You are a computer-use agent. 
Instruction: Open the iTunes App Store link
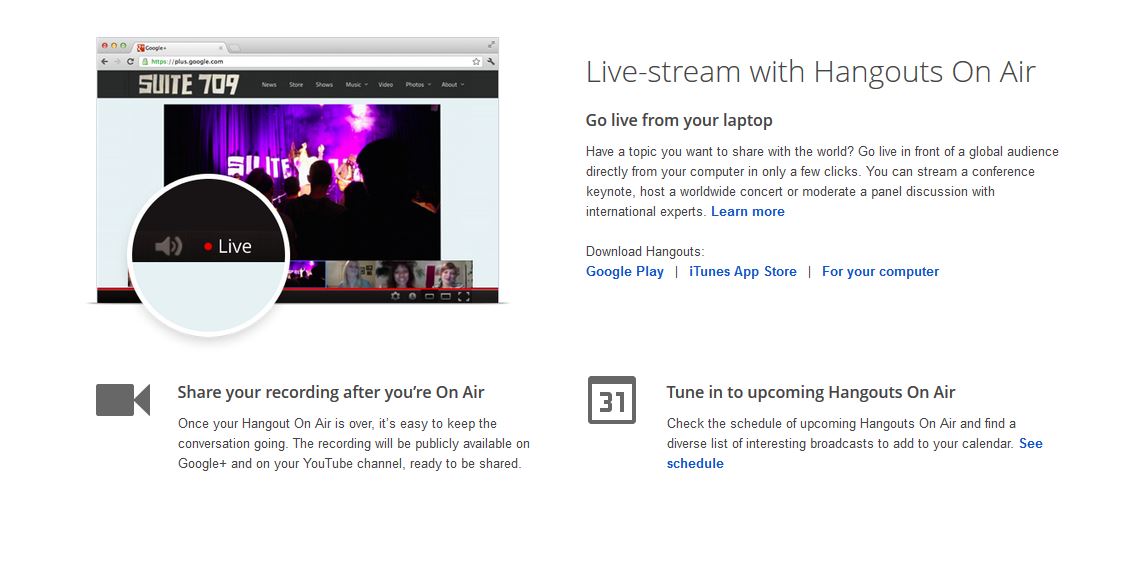click(743, 271)
